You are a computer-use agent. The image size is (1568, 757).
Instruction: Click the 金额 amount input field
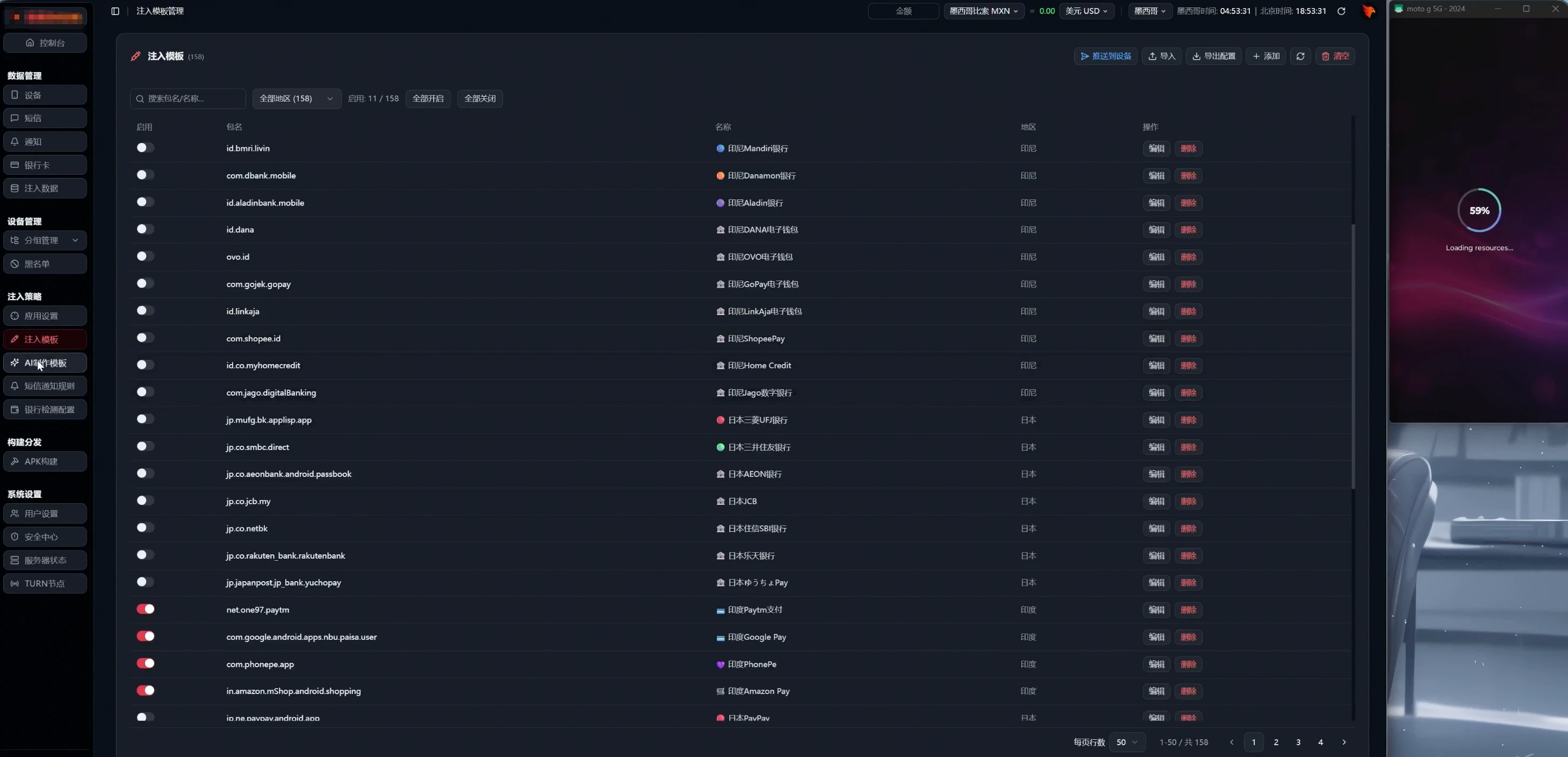click(x=903, y=11)
